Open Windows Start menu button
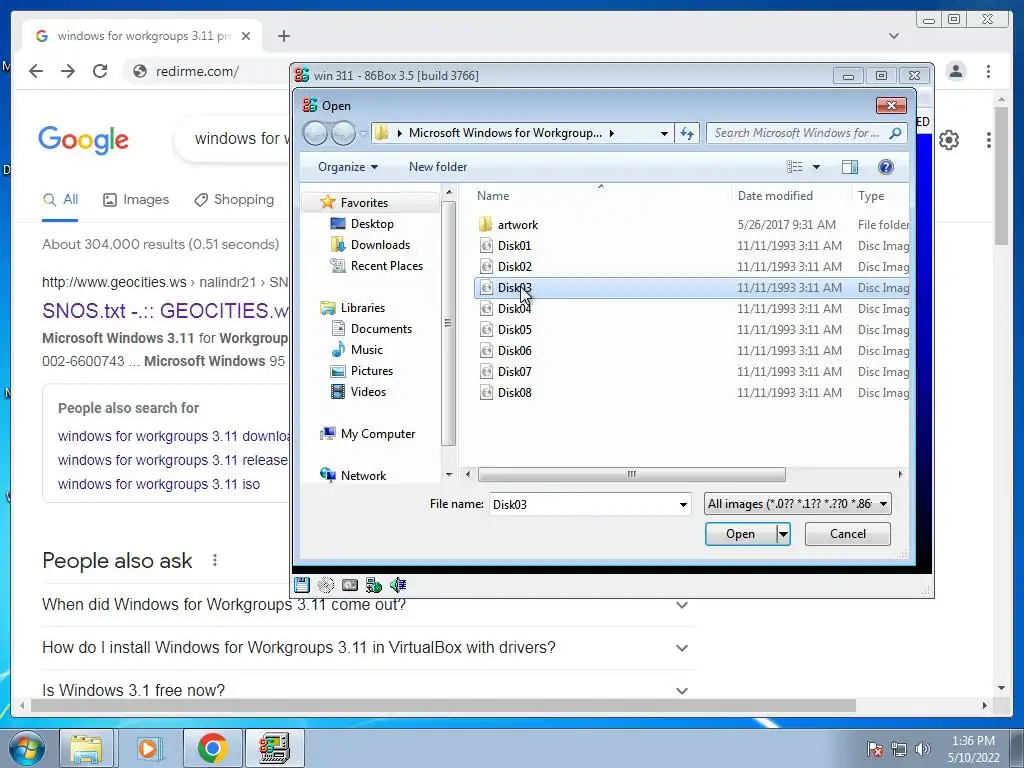The height and width of the screenshot is (768, 1024). (27, 748)
